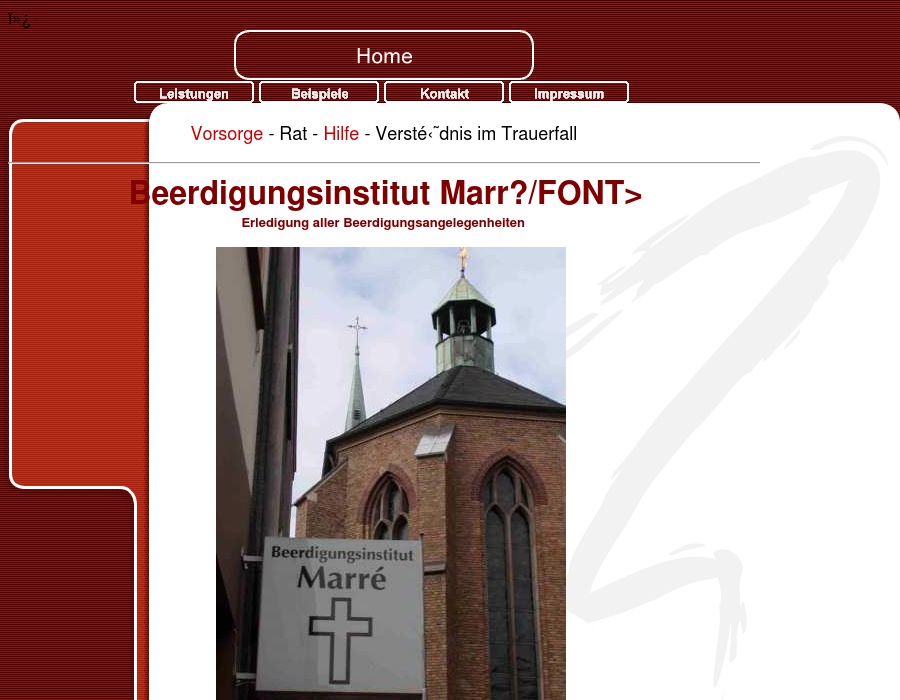Click the broken character symbol top-left
This screenshot has width=900, height=700.
(18, 20)
